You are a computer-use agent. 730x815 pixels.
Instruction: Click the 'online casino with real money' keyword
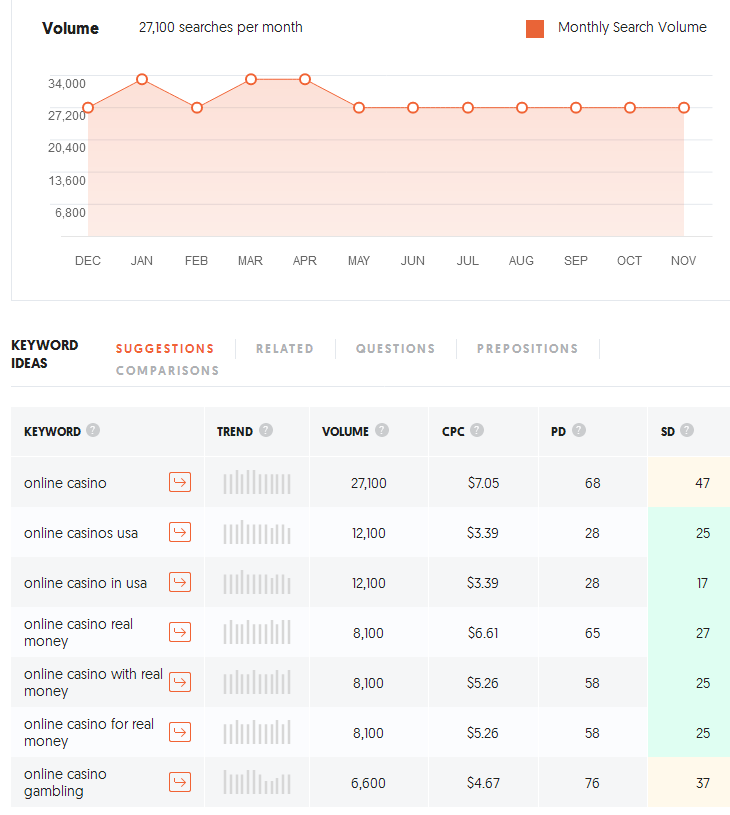coord(93,682)
